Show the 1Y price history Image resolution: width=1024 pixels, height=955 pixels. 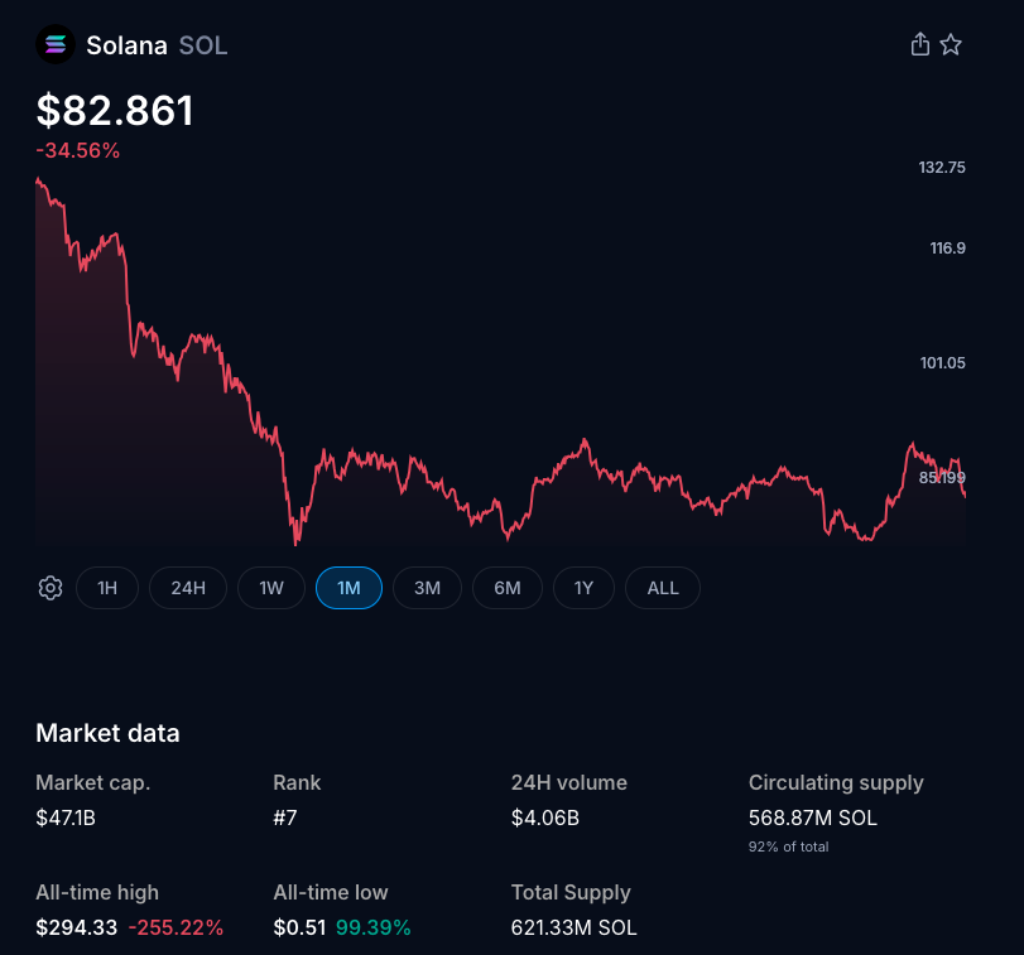pos(584,588)
